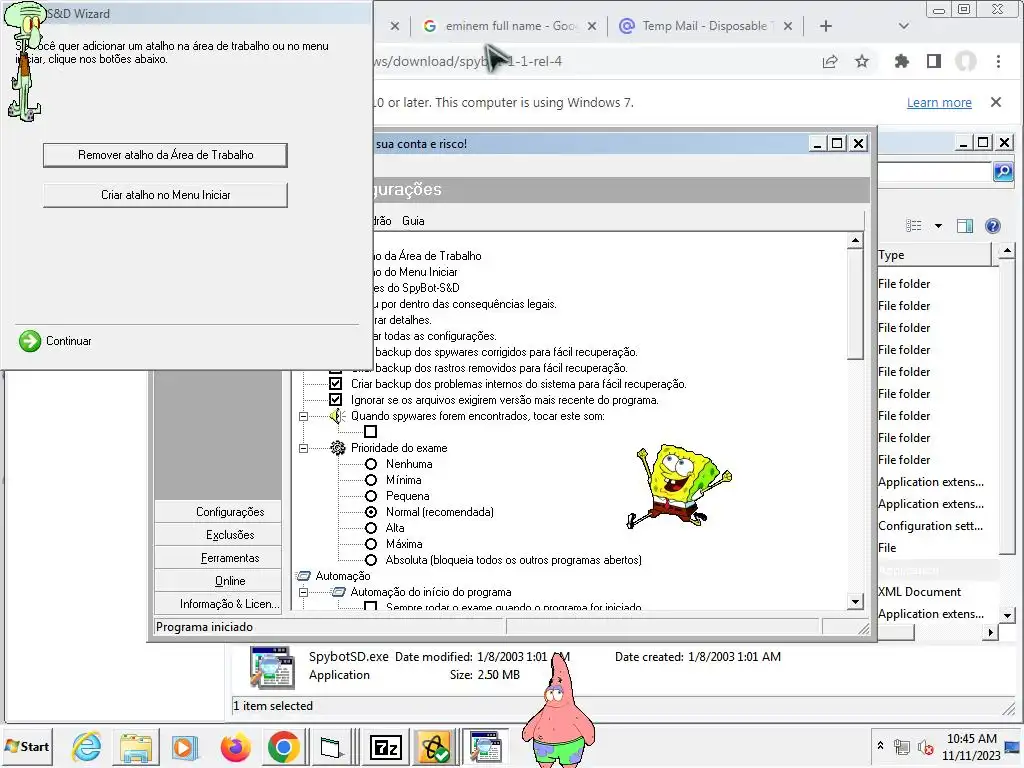Select the Máxima priority radio button
Viewport: 1024px width, 768px height.
[371, 544]
